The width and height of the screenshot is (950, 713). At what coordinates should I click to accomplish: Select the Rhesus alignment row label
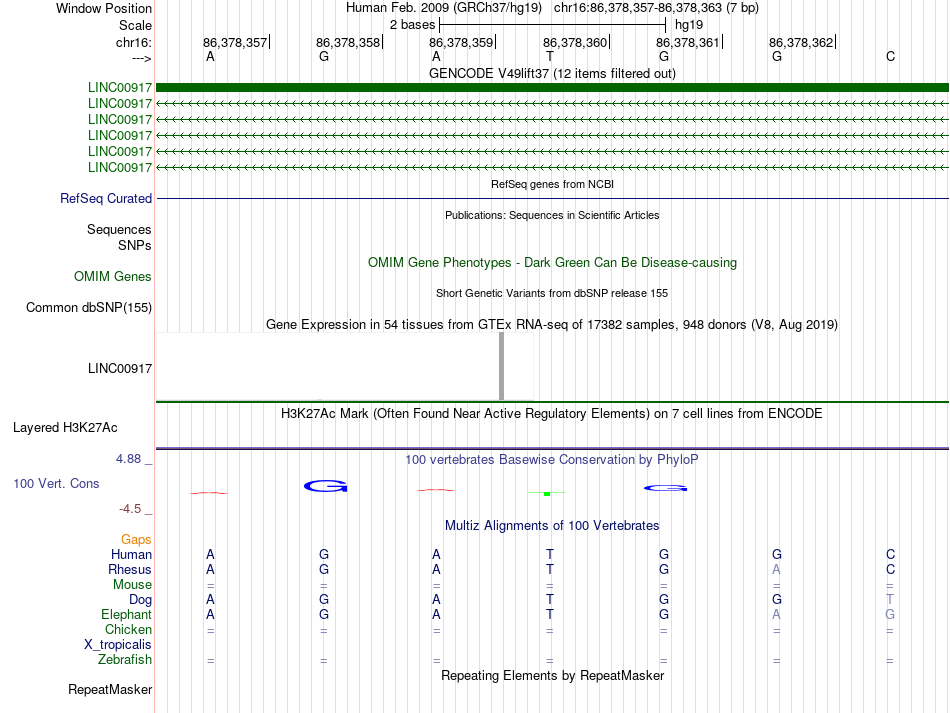click(130, 569)
